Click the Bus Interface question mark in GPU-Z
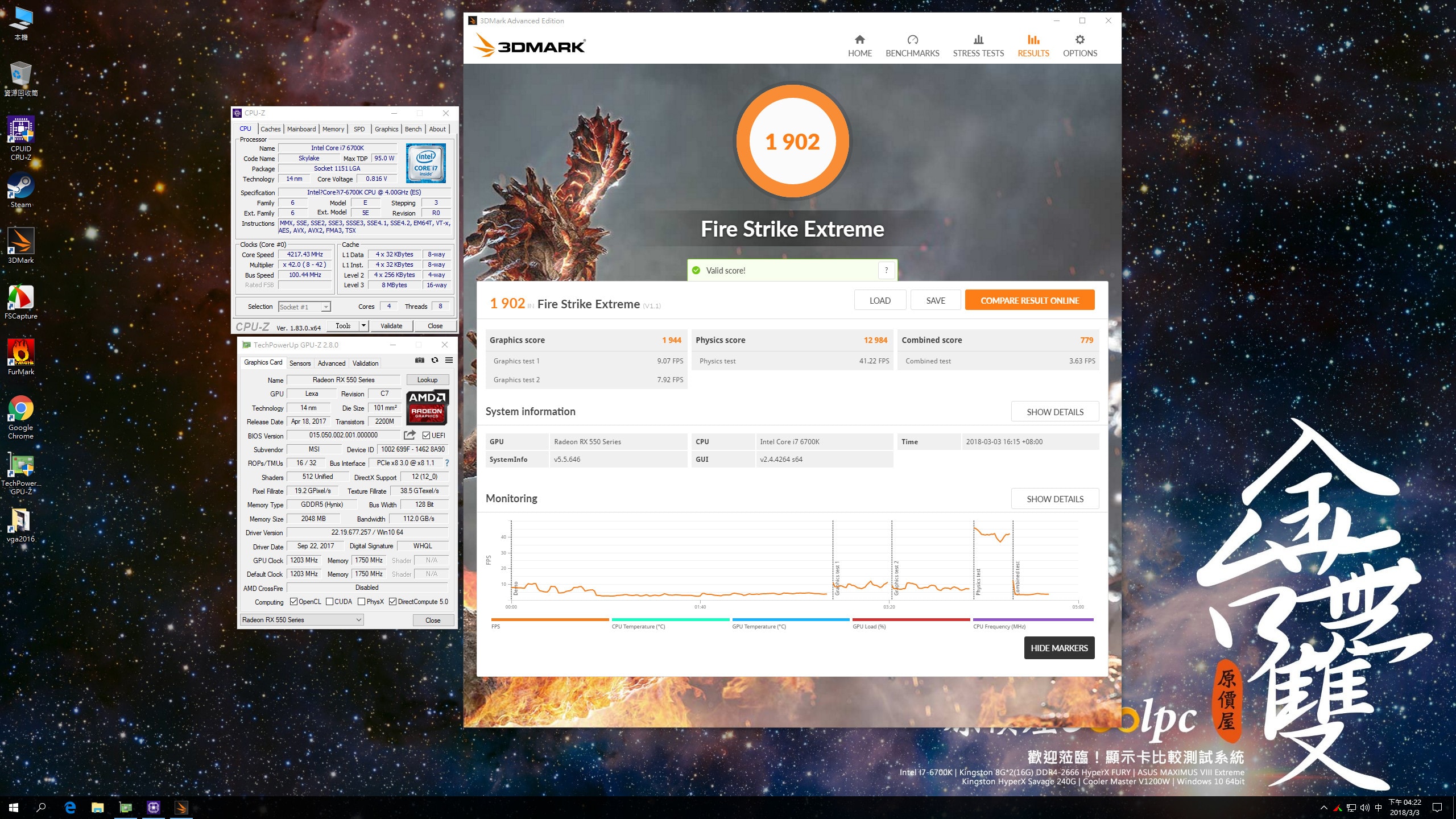The height and width of the screenshot is (819, 1456). [447, 463]
